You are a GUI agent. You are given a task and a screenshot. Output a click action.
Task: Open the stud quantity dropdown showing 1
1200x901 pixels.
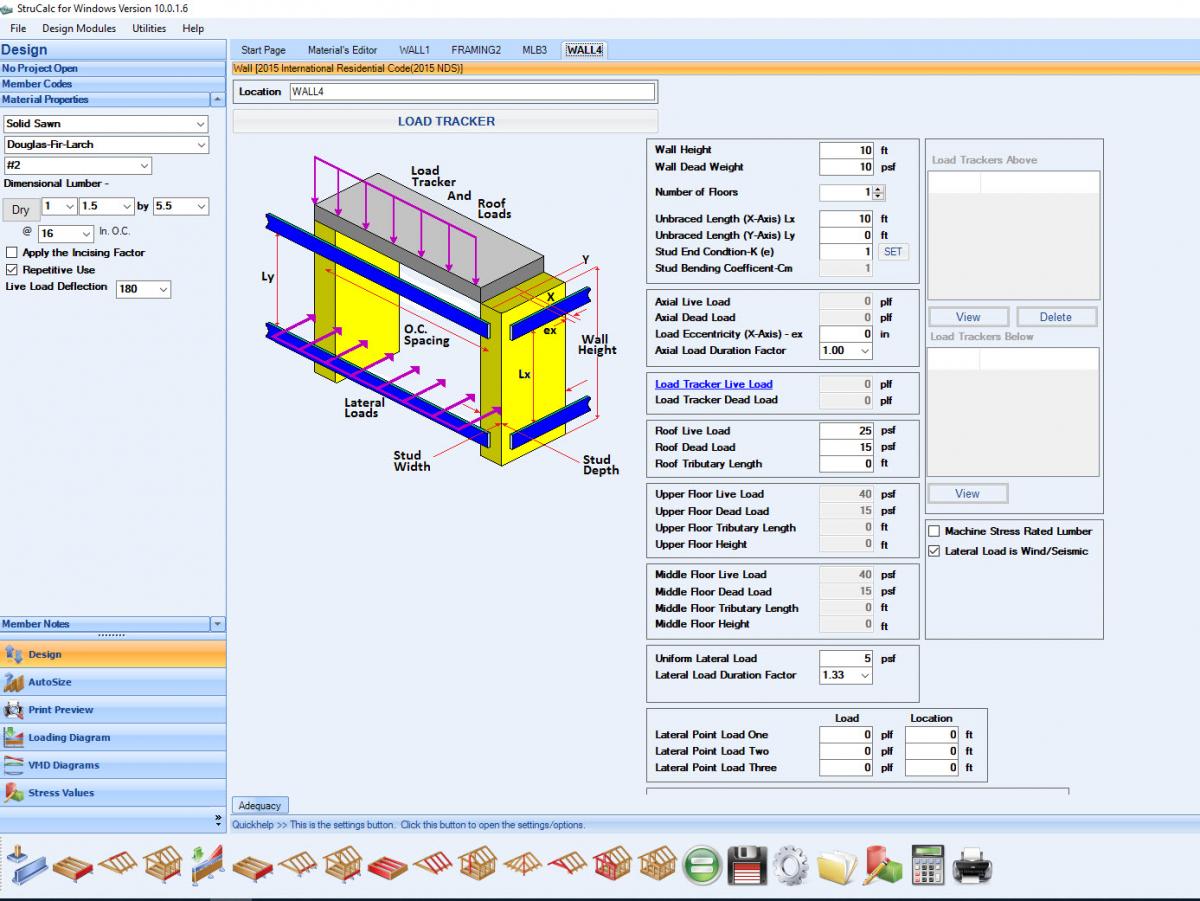click(x=59, y=206)
